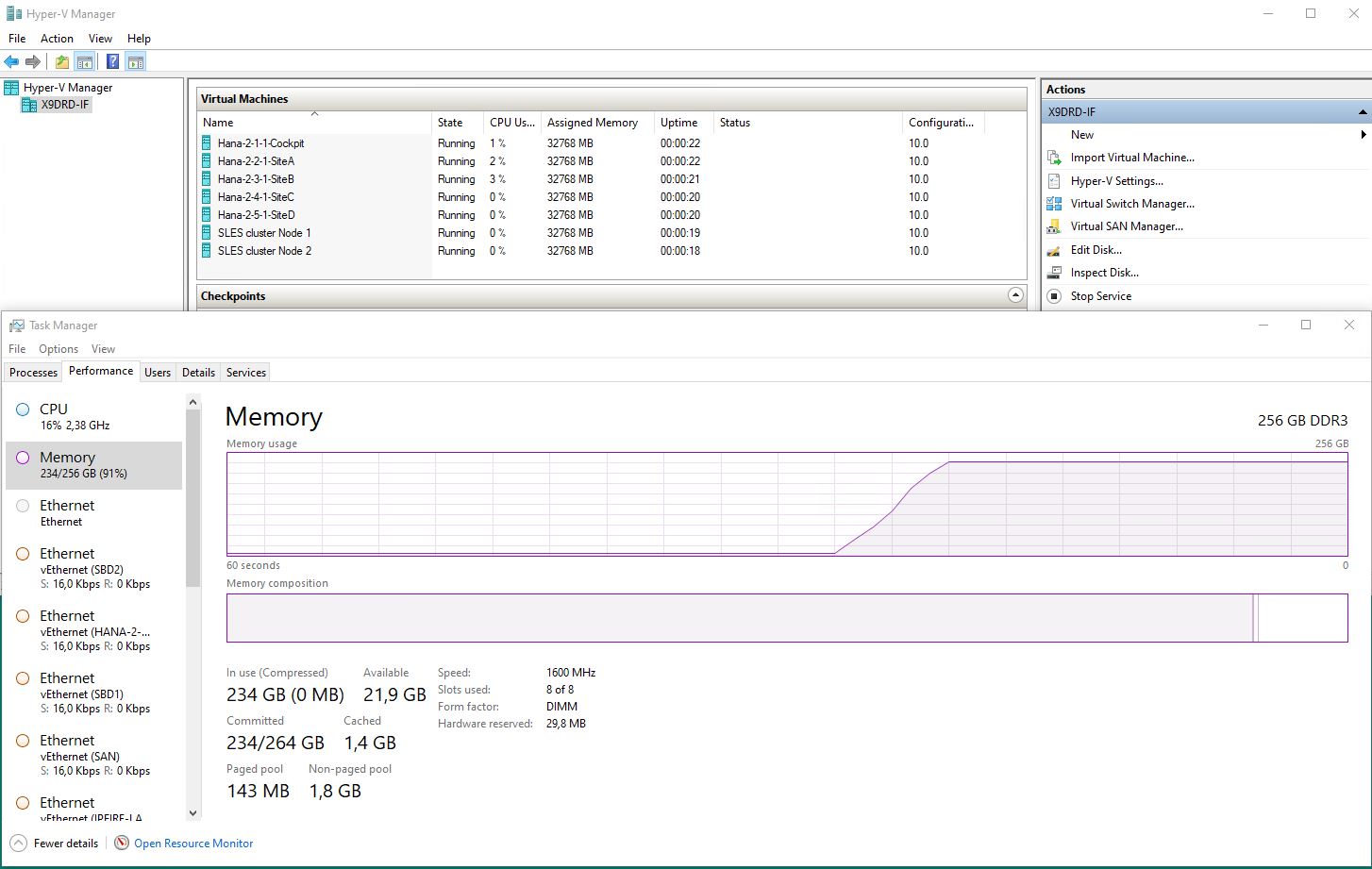The width and height of the screenshot is (1372, 869).
Task: Click Virtual Switch Manager... action
Action: click(x=1132, y=204)
